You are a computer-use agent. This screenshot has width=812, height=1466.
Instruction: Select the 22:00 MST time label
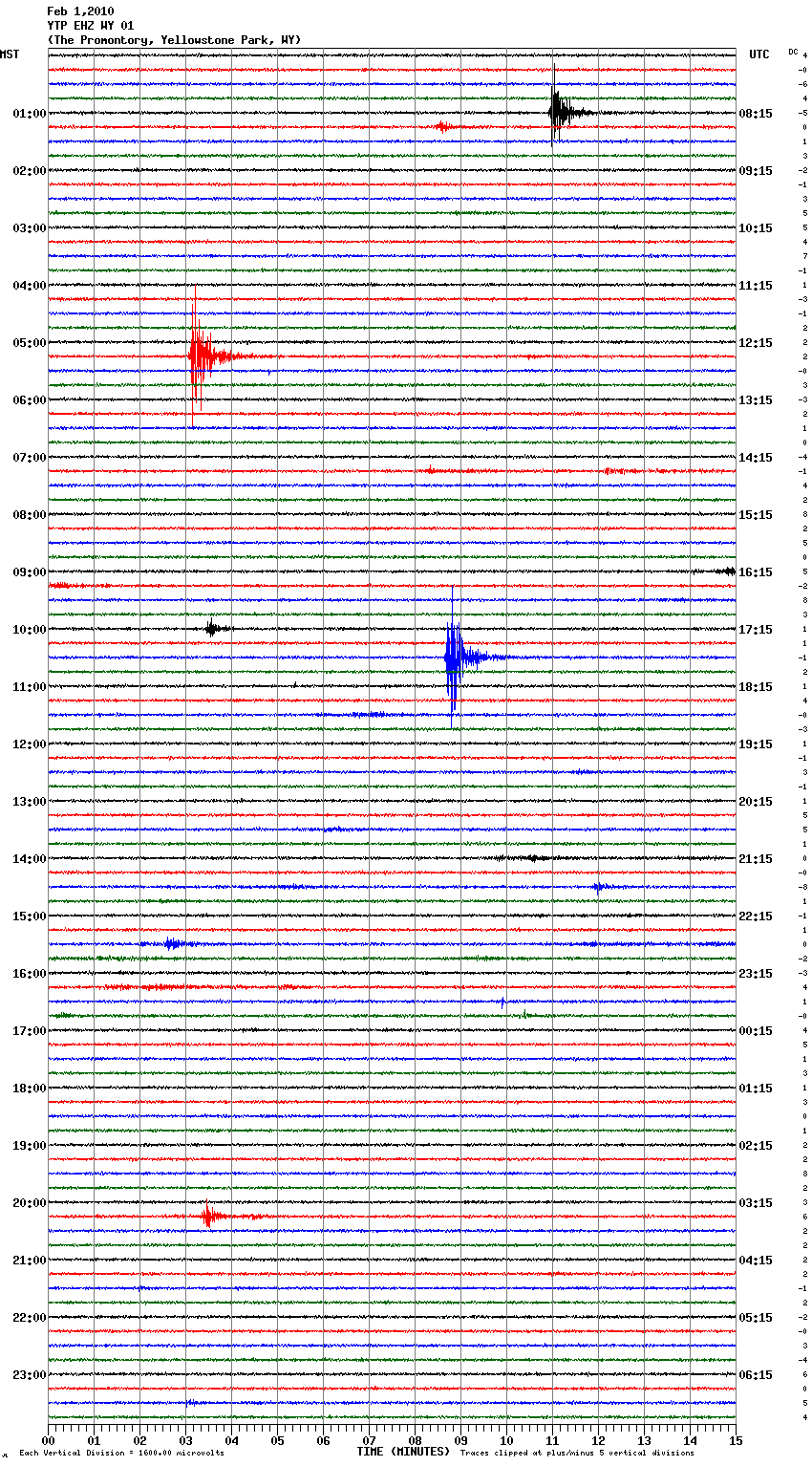pos(30,1318)
